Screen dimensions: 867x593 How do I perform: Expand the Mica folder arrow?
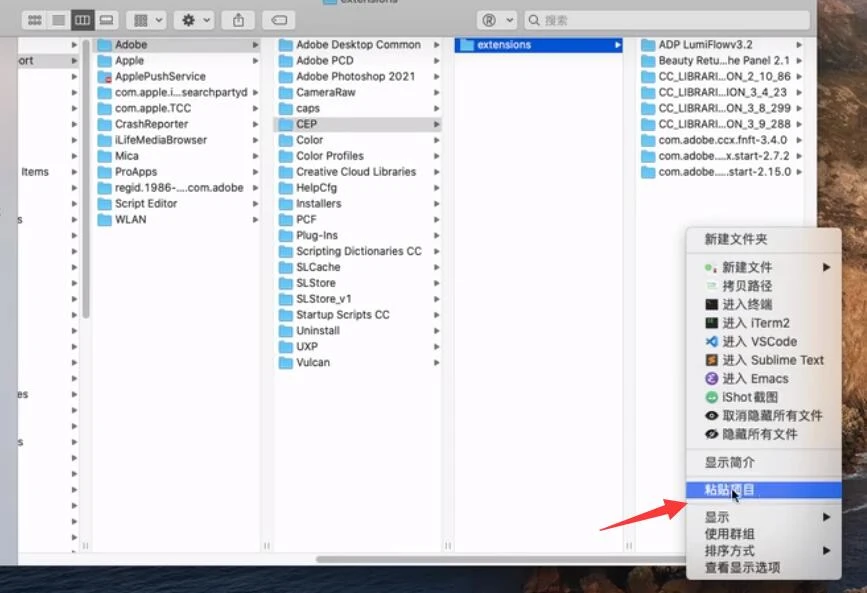tap(255, 156)
